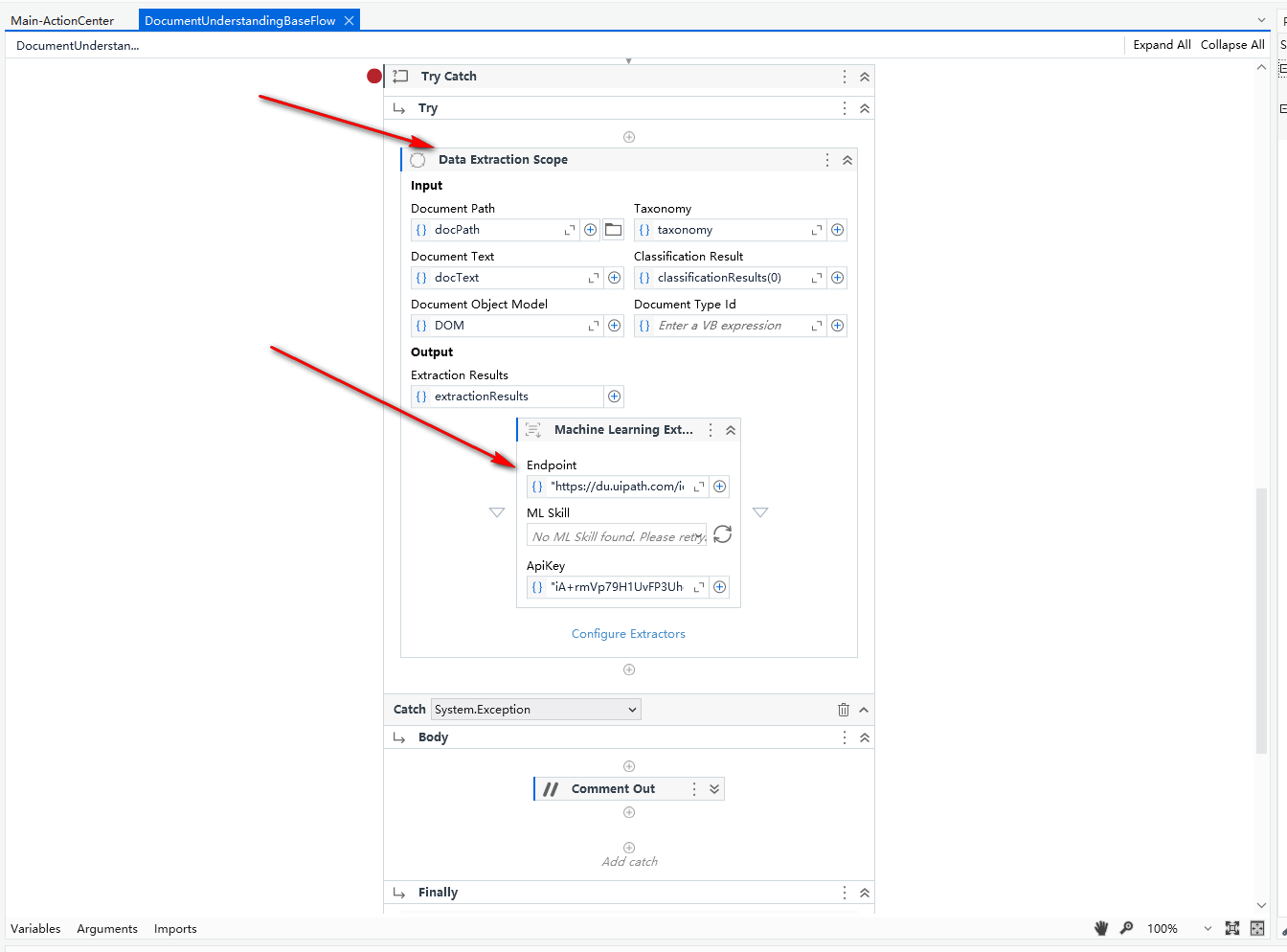The image size is (1287, 952).
Task: Open the System.Exception type dropdown
Action: 536,710
